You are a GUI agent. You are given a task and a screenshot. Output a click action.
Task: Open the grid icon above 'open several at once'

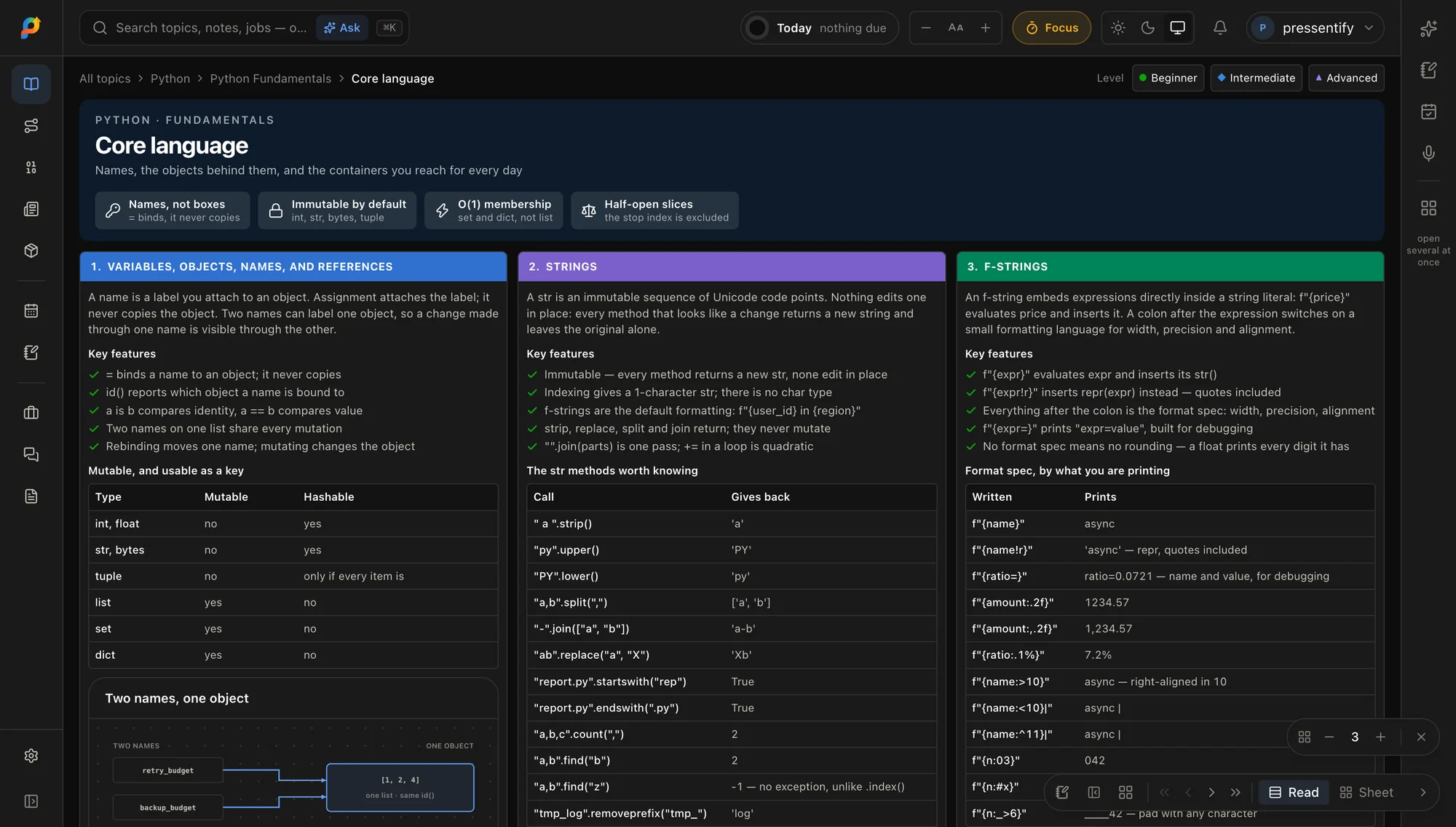pyautogui.click(x=1428, y=208)
